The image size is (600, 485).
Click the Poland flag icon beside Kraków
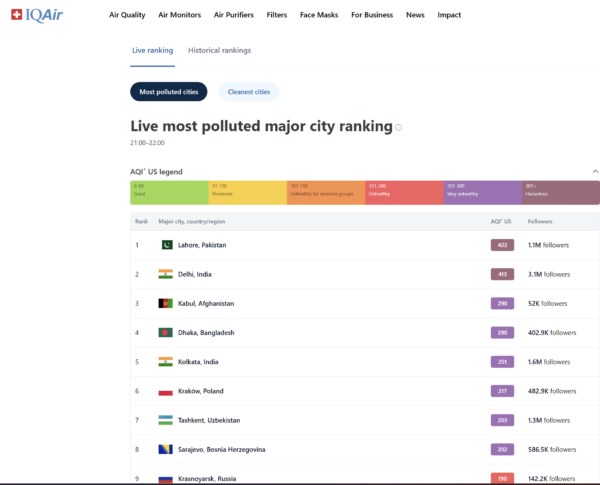click(166, 391)
